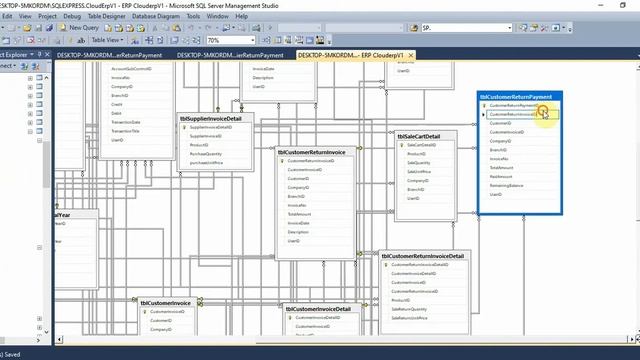
Task: Click the New Text Annotation 'ab' icon
Action: 81,40
